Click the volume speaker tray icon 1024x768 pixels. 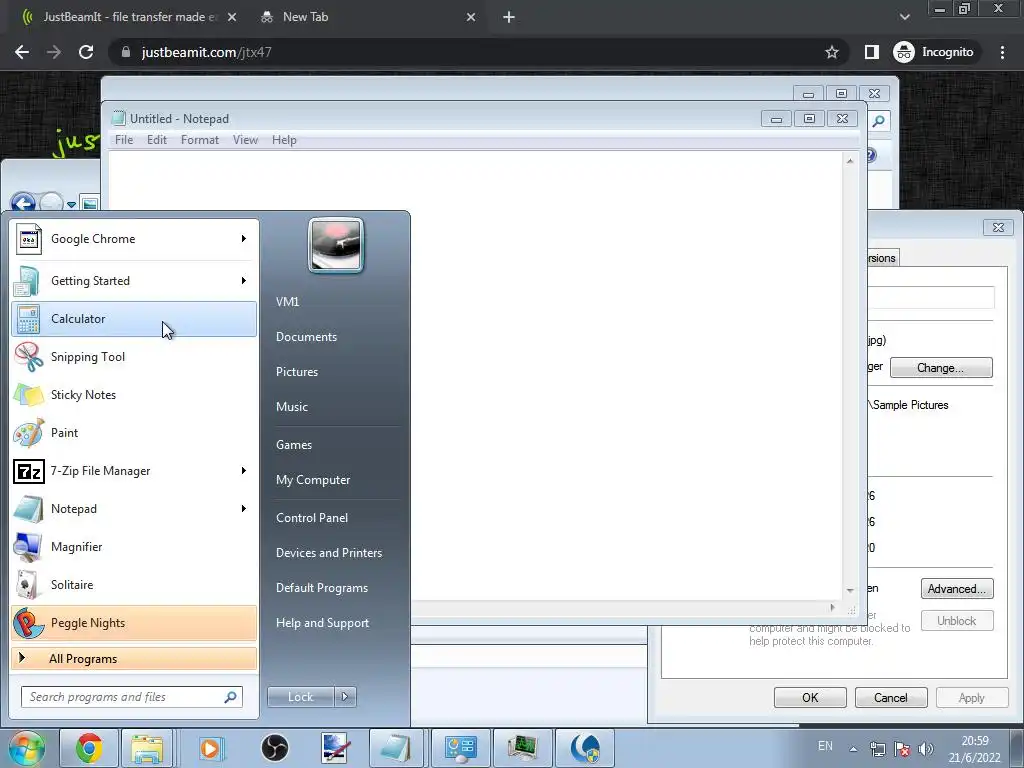pos(925,749)
